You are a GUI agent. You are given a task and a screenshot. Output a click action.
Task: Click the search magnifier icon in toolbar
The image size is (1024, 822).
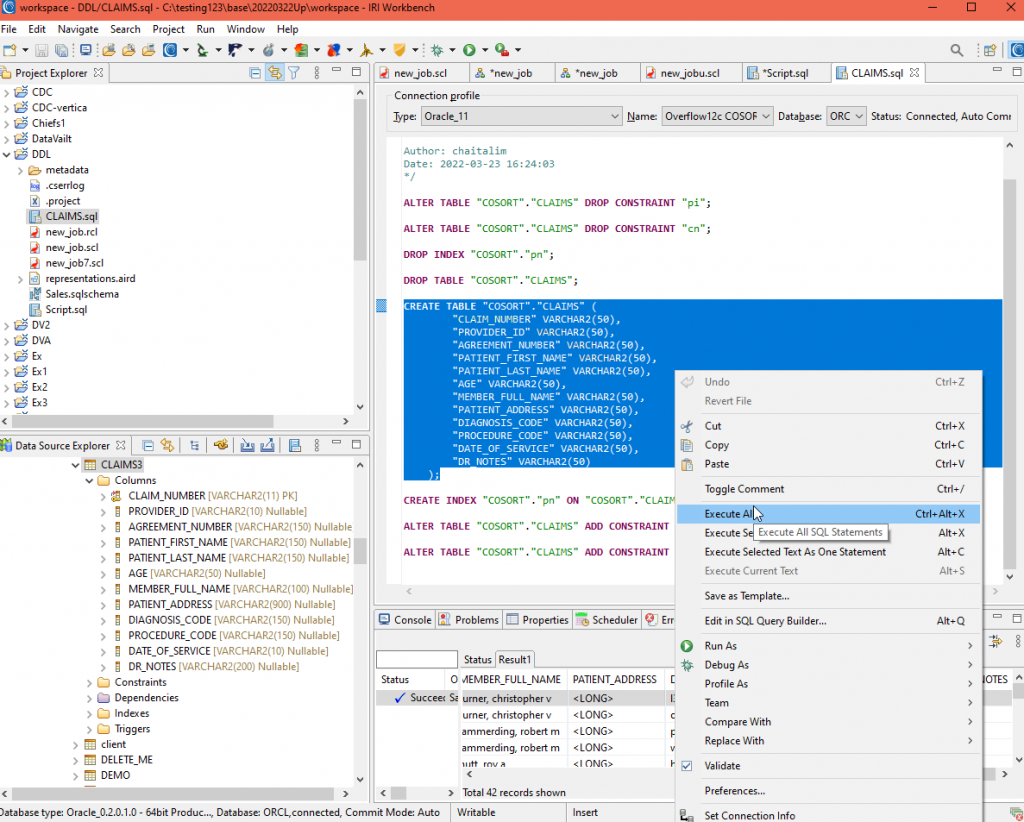click(x=956, y=50)
